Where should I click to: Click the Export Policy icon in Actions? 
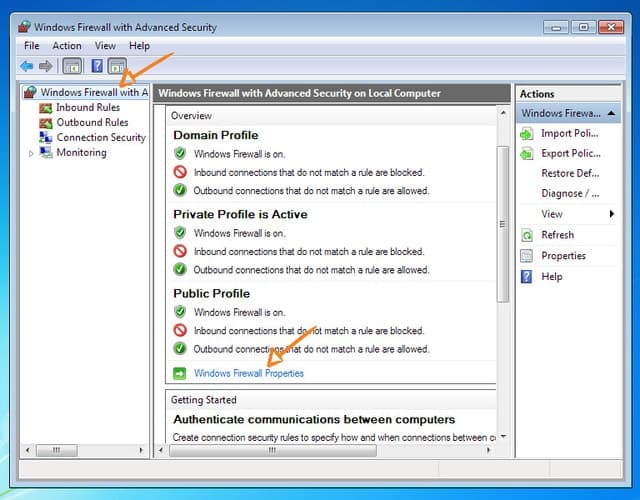click(527, 153)
